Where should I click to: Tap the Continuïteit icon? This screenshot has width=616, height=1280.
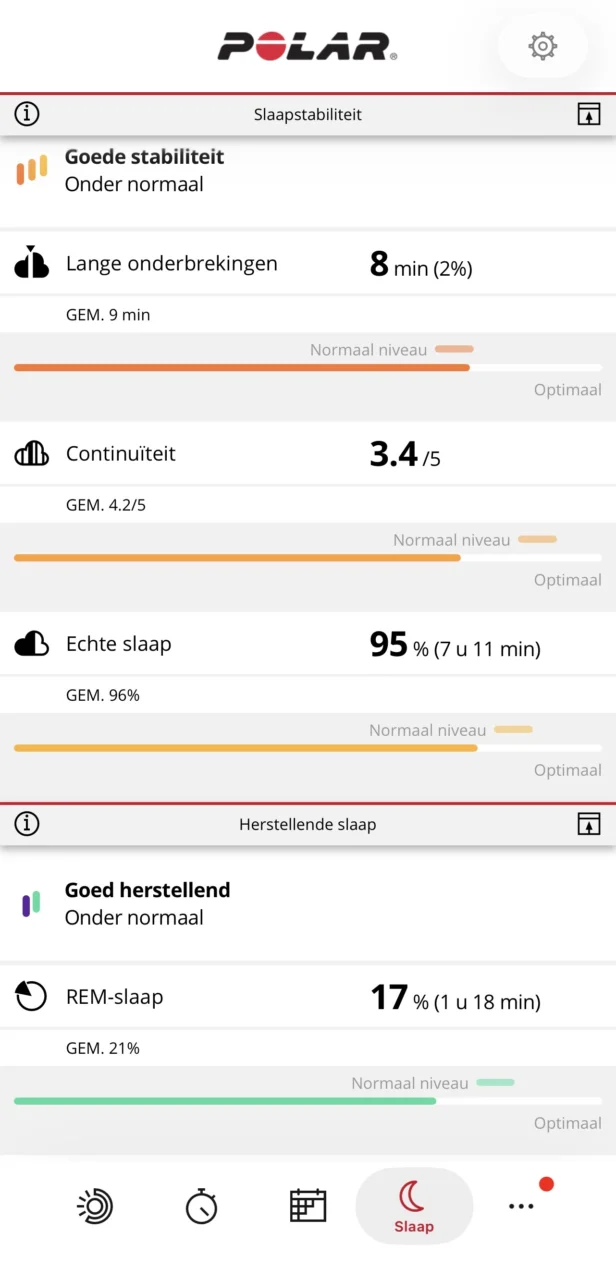32,454
